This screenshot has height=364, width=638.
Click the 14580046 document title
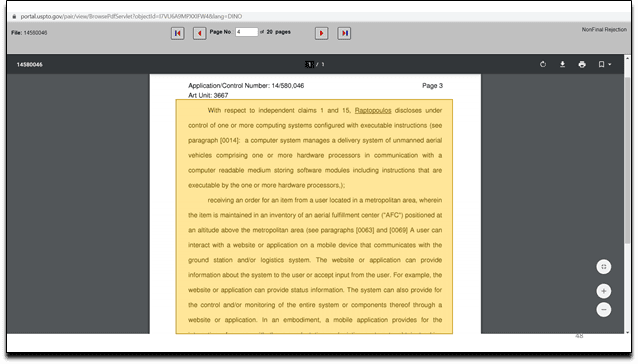point(29,64)
